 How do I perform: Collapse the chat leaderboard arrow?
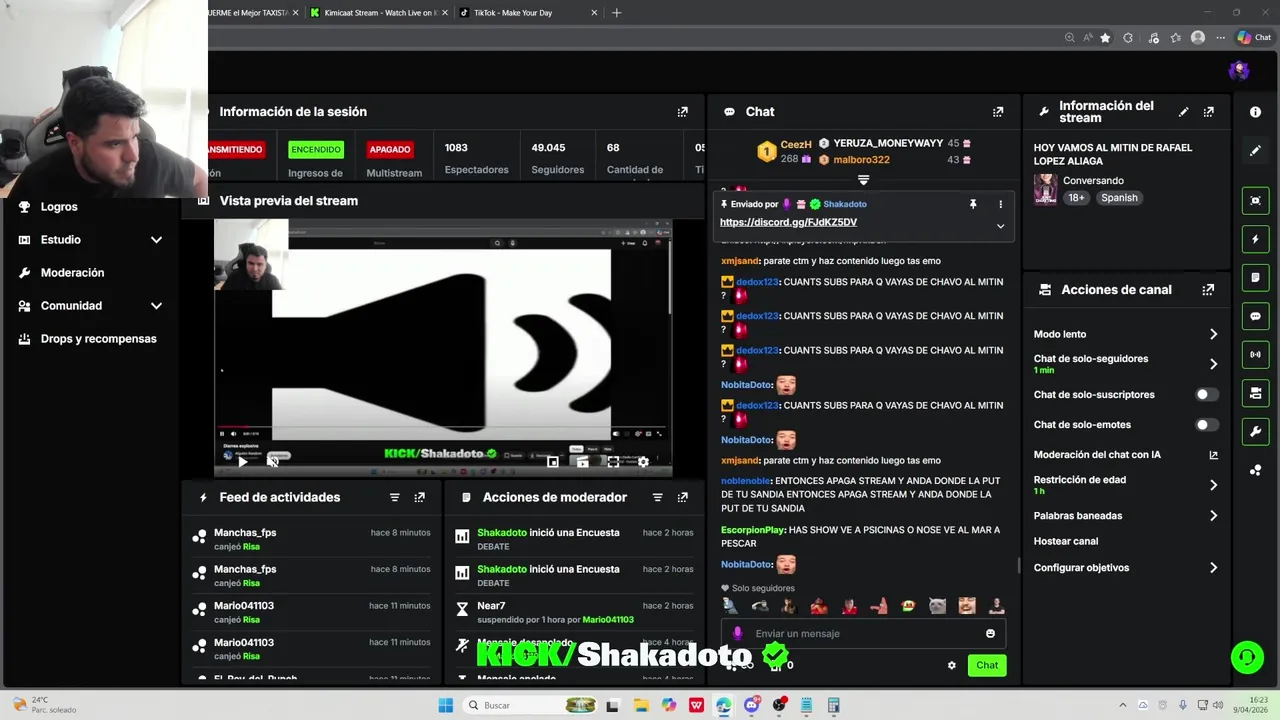[x=863, y=181]
